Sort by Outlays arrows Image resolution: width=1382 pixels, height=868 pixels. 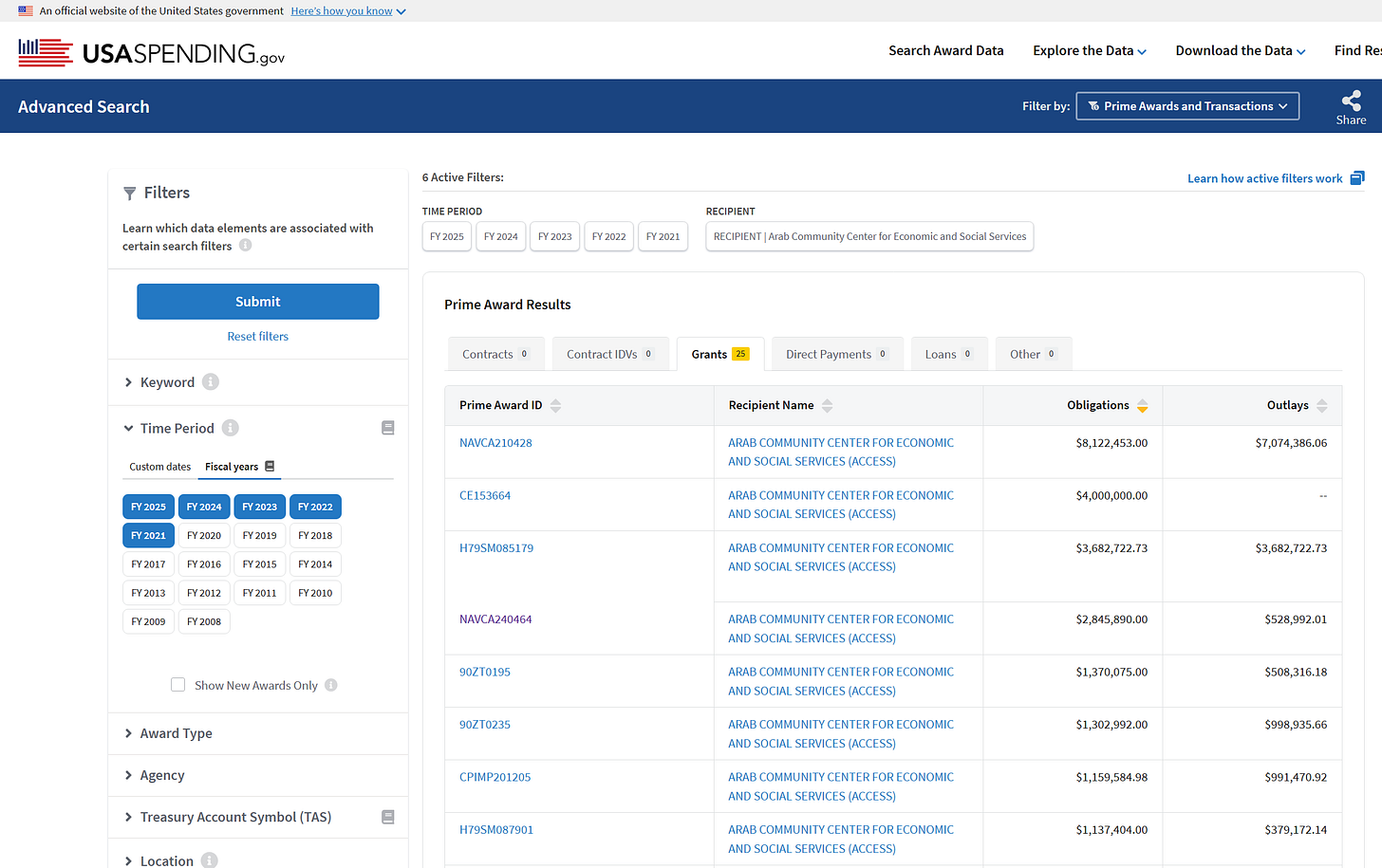(x=1322, y=405)
